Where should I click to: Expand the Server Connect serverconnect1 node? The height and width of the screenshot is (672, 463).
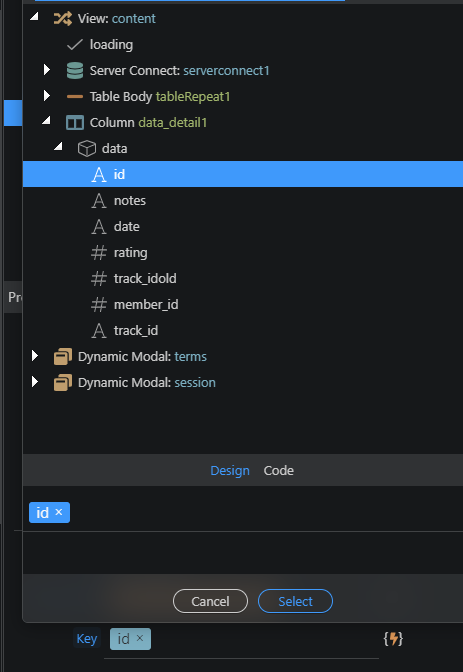[x=46, y=70]
